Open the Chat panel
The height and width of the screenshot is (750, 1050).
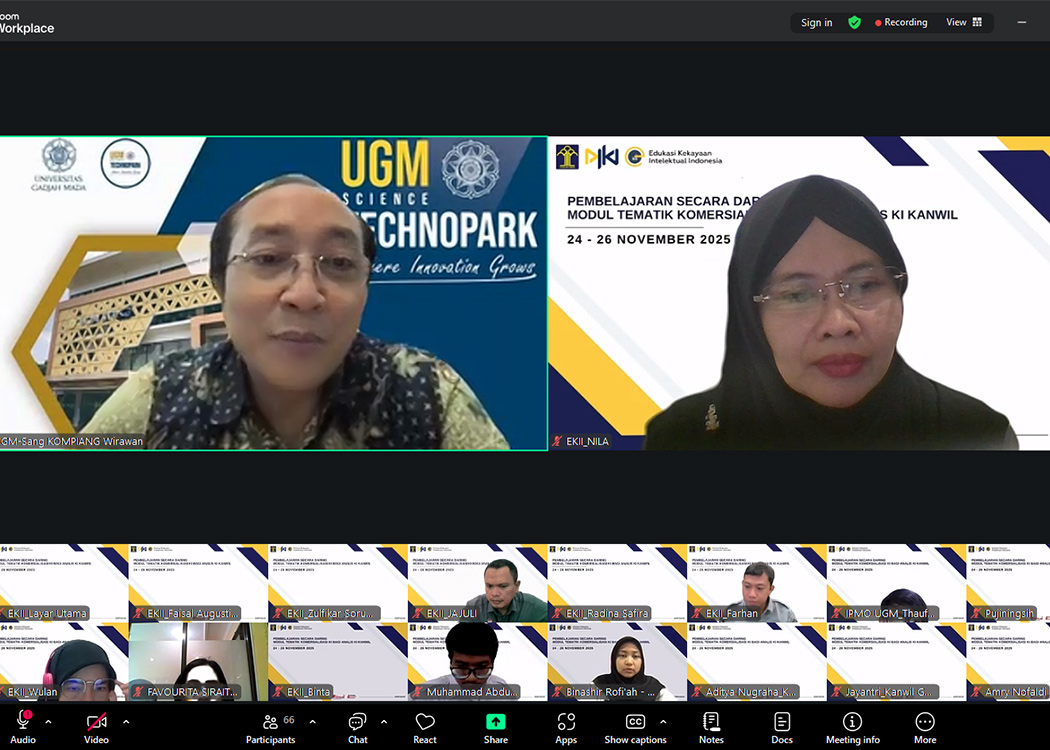pyautogui.click(x=357, y=727)
